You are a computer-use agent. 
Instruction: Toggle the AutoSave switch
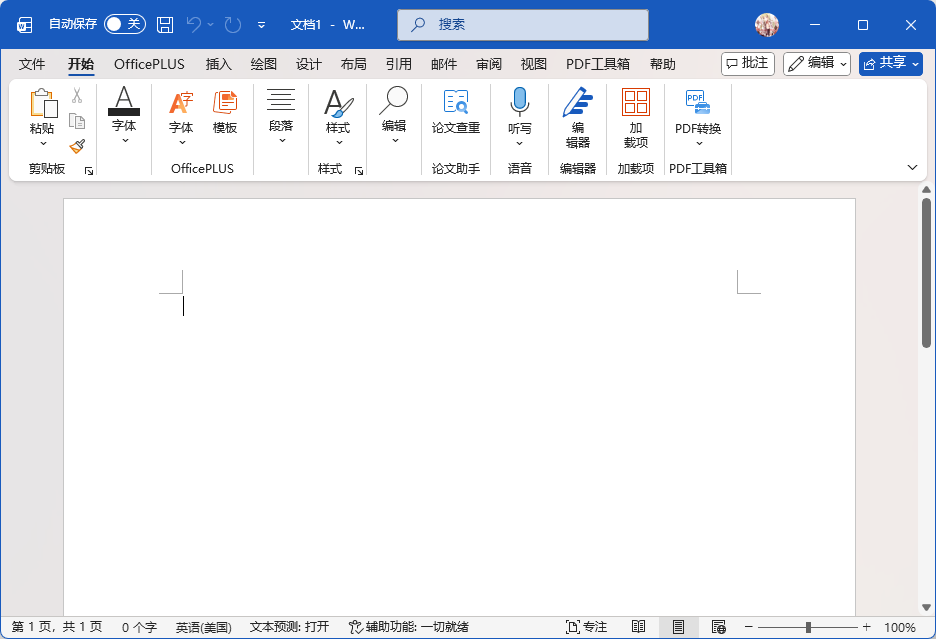[125, 24]
